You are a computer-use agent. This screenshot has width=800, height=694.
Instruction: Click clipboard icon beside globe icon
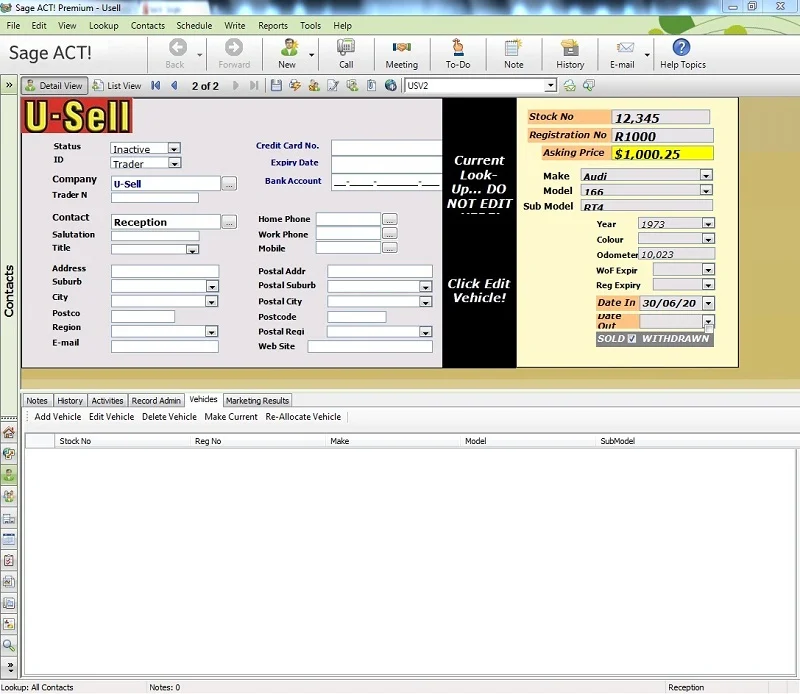tap(371, 86)
